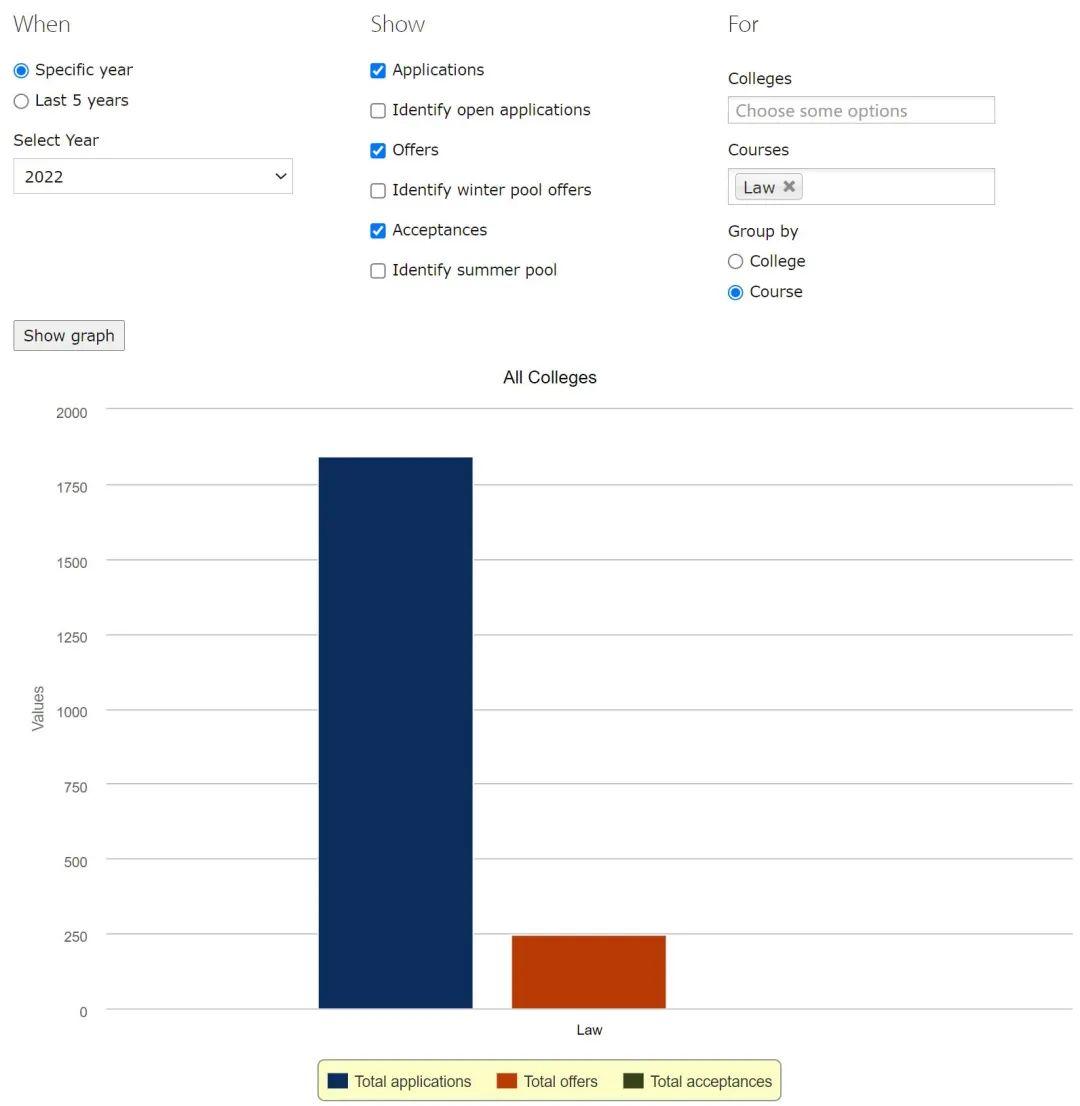Open the Select Year dropdown
Image resolution: width=1080 pixels, height=1106 pixels.
tap(153, 177)
